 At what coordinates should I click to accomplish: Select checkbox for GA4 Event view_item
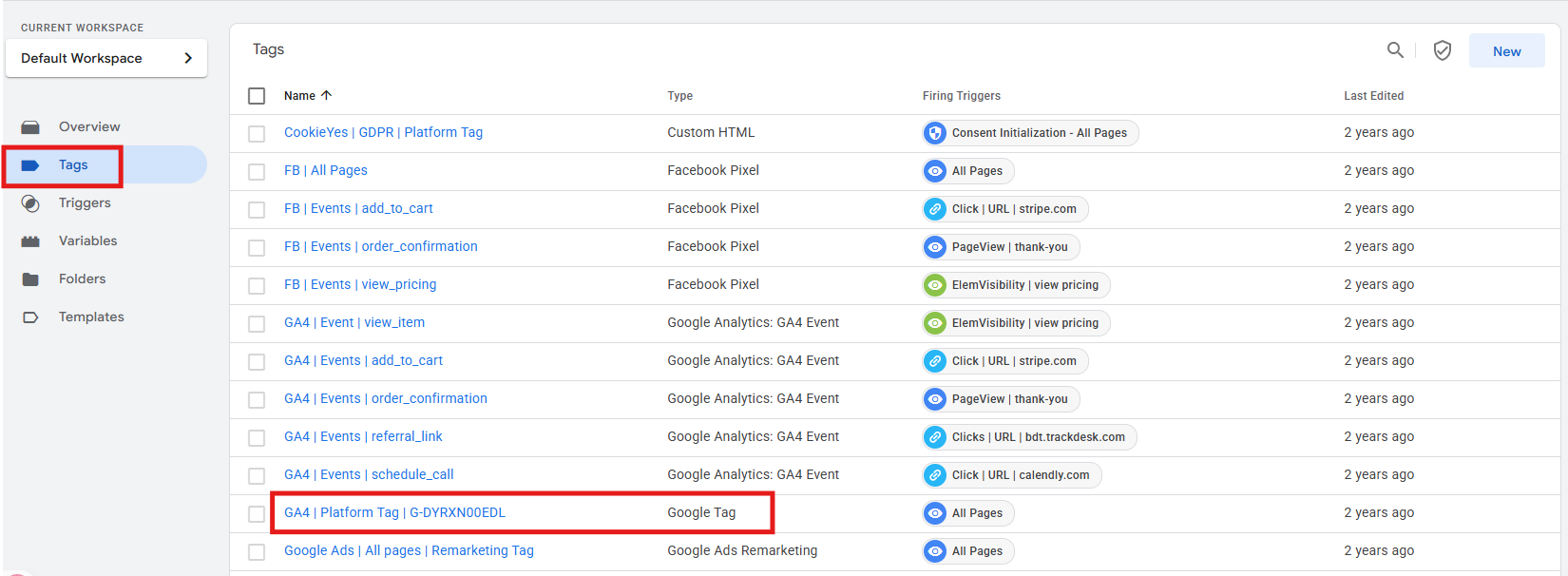(257, 324)
